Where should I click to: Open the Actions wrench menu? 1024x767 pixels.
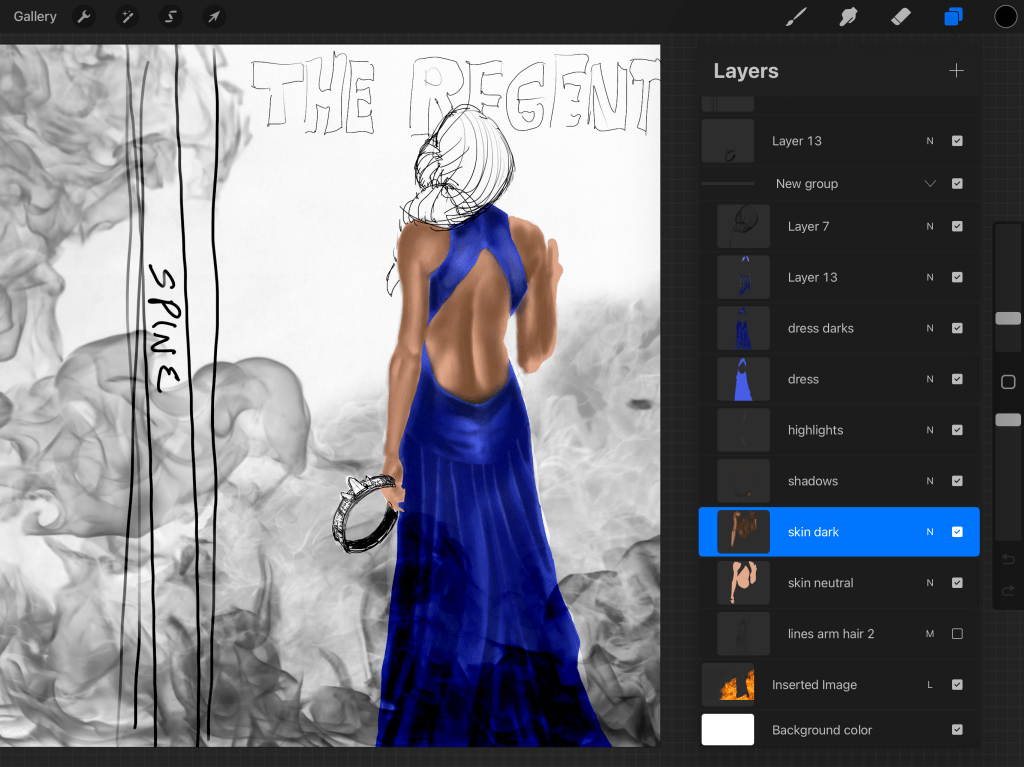(x=84, y=17)
